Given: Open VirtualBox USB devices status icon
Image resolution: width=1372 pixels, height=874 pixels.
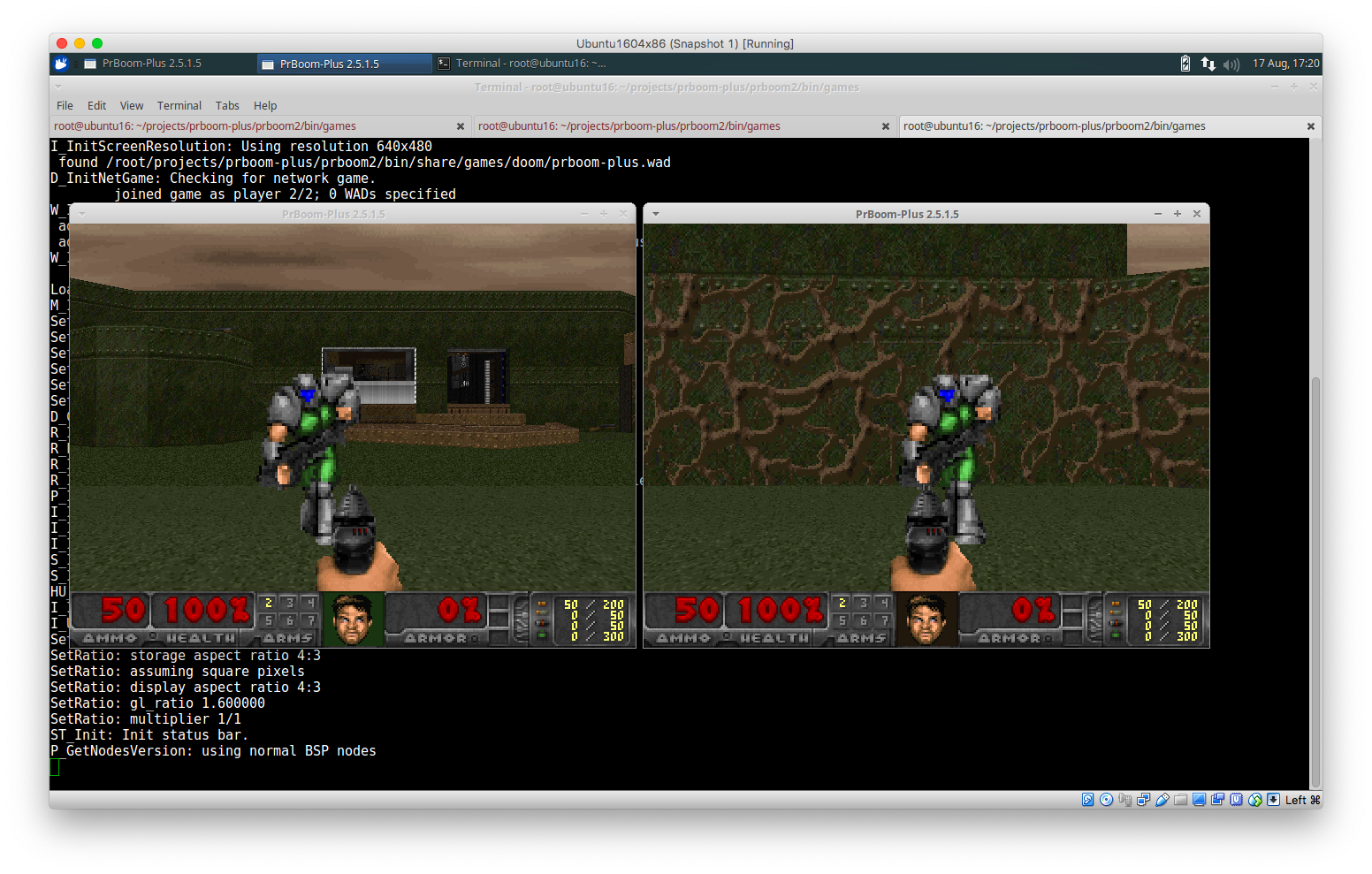Looking at the screenshot, I should coord(1162,800).
